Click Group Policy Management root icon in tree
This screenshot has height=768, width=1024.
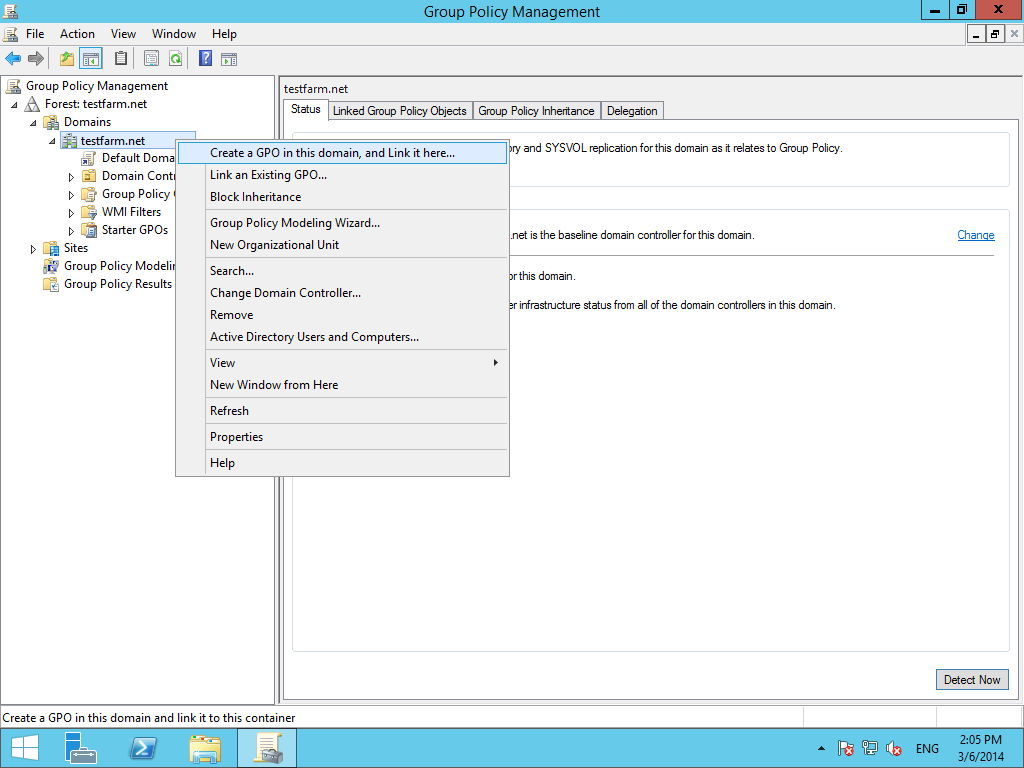13,86
